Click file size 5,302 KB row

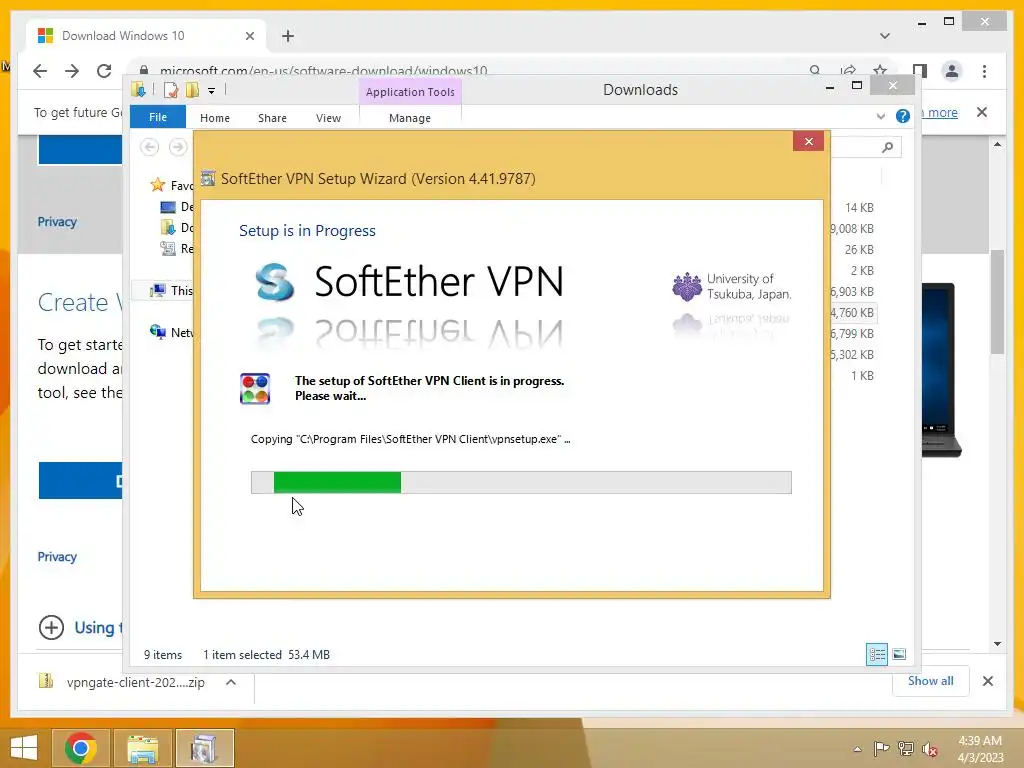tap(852, 355)
